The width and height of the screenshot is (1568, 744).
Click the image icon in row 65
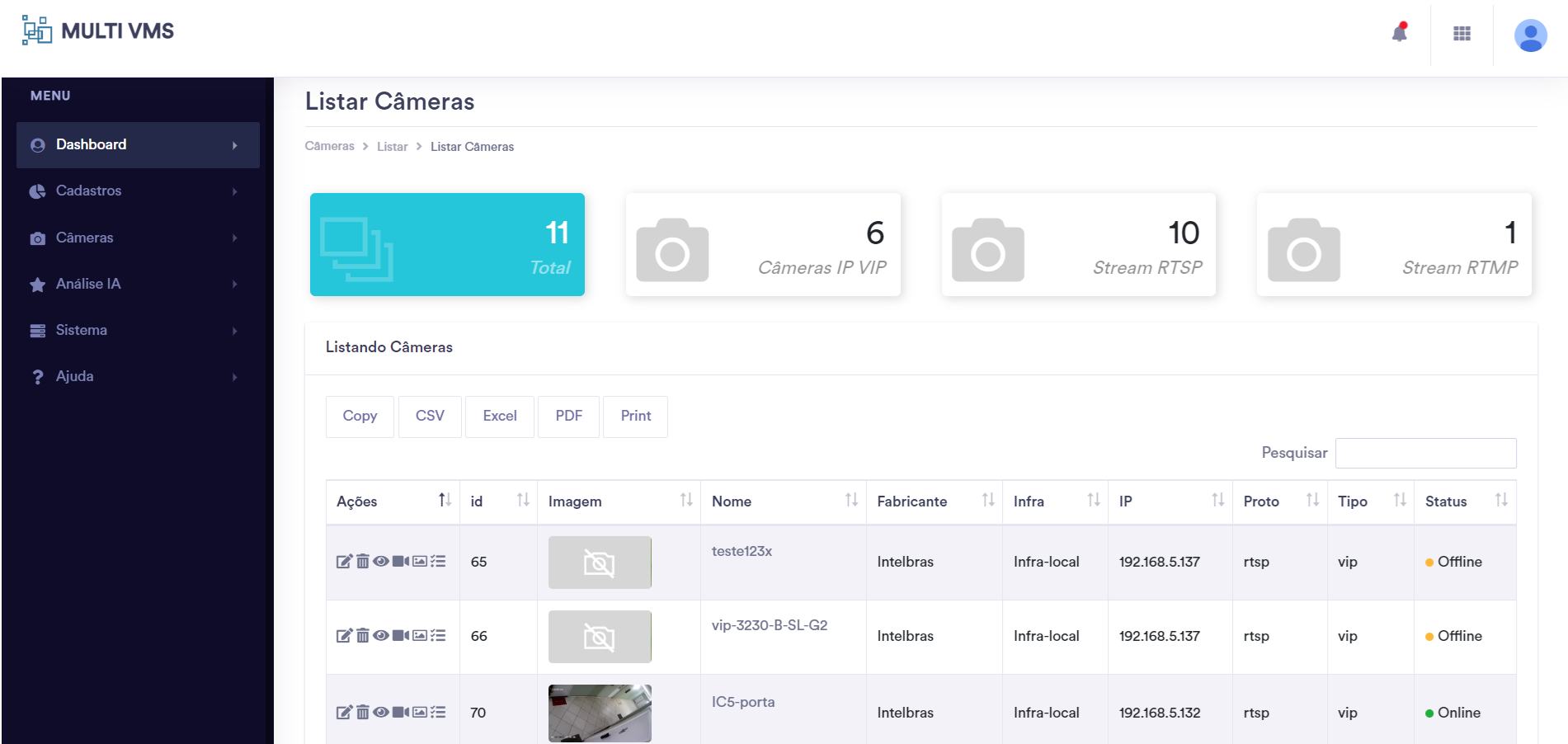420,562
